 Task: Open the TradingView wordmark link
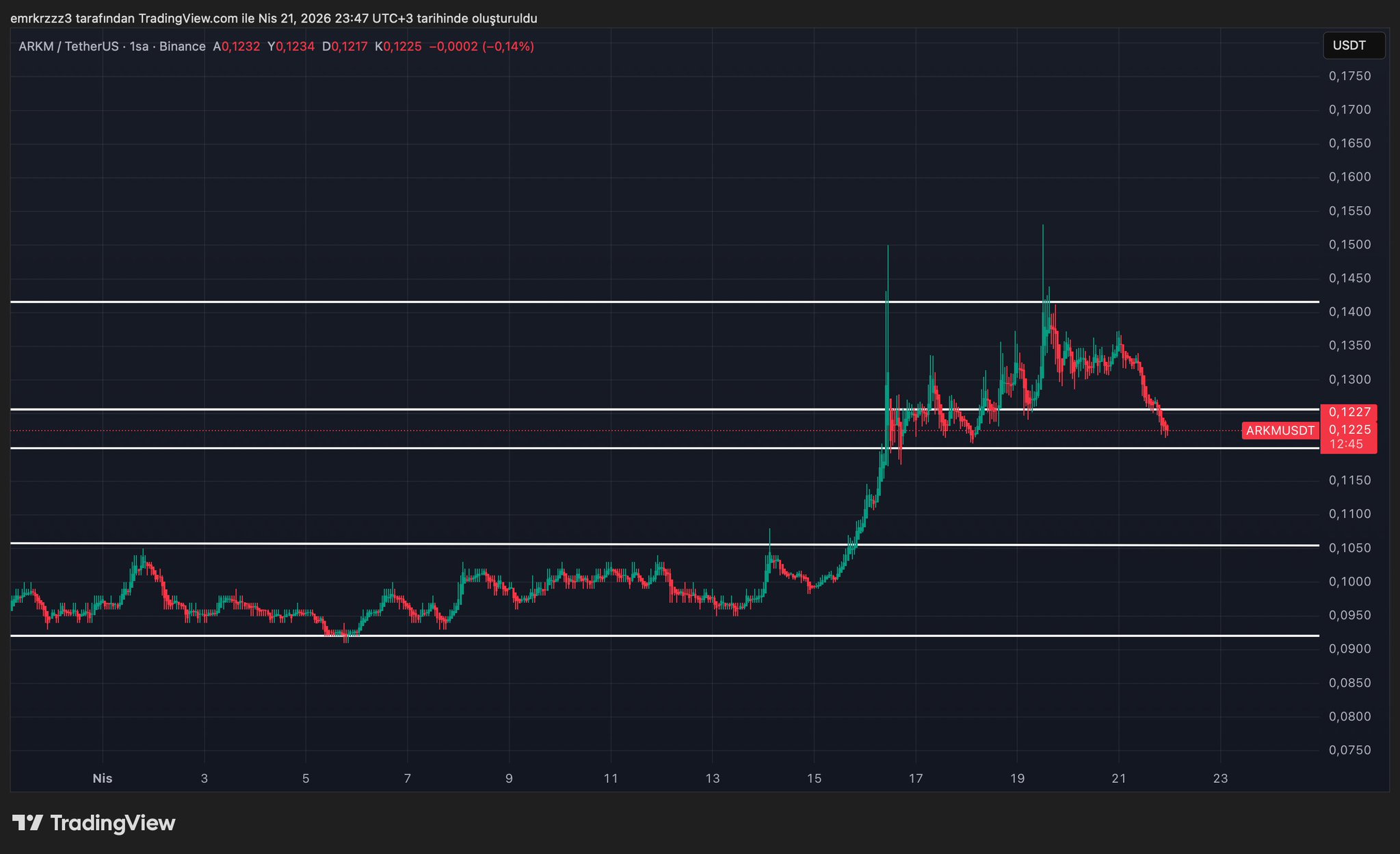point(113,823)
